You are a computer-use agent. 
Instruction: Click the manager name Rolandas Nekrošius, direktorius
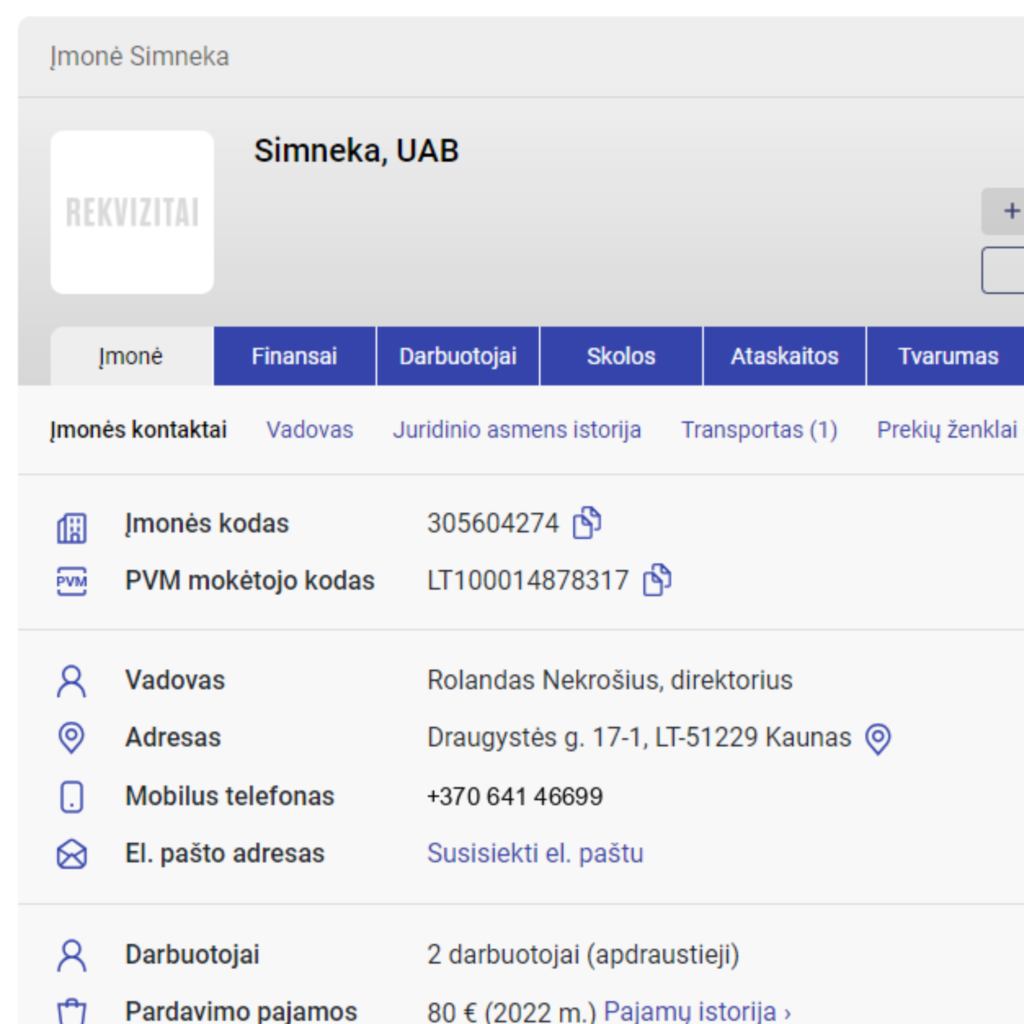[610, 680]
